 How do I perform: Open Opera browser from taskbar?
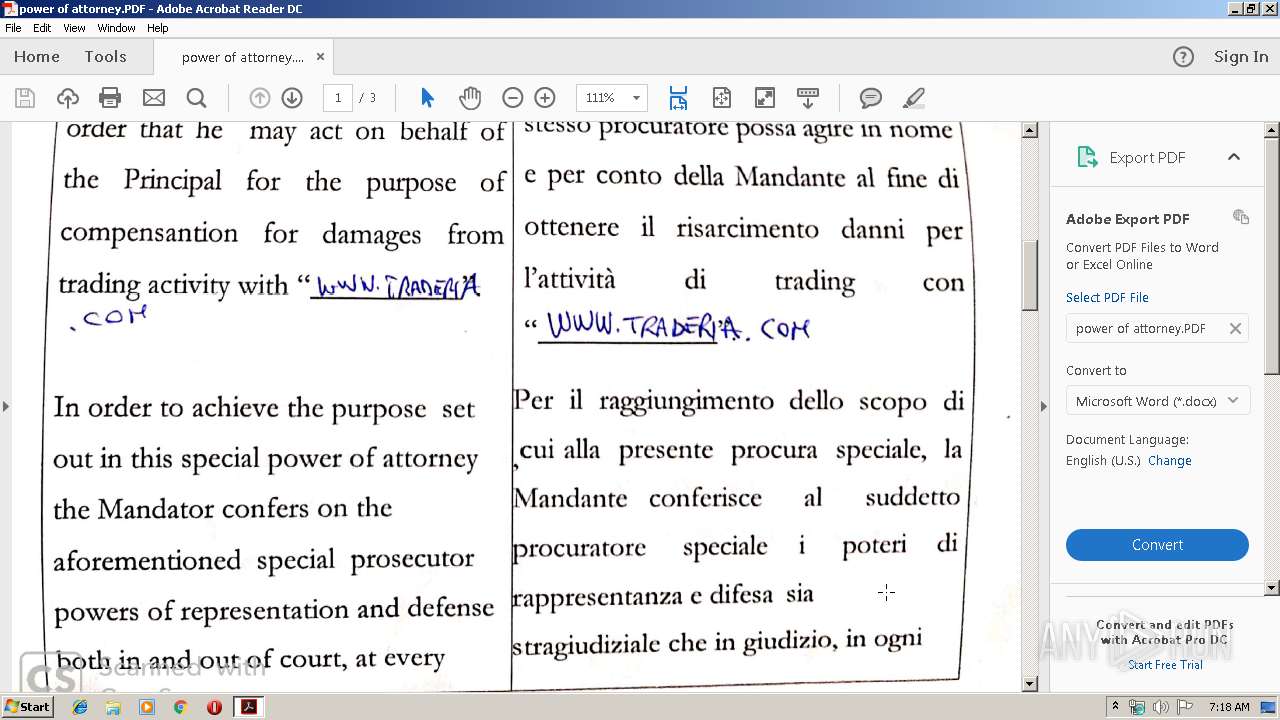[214, 707]
